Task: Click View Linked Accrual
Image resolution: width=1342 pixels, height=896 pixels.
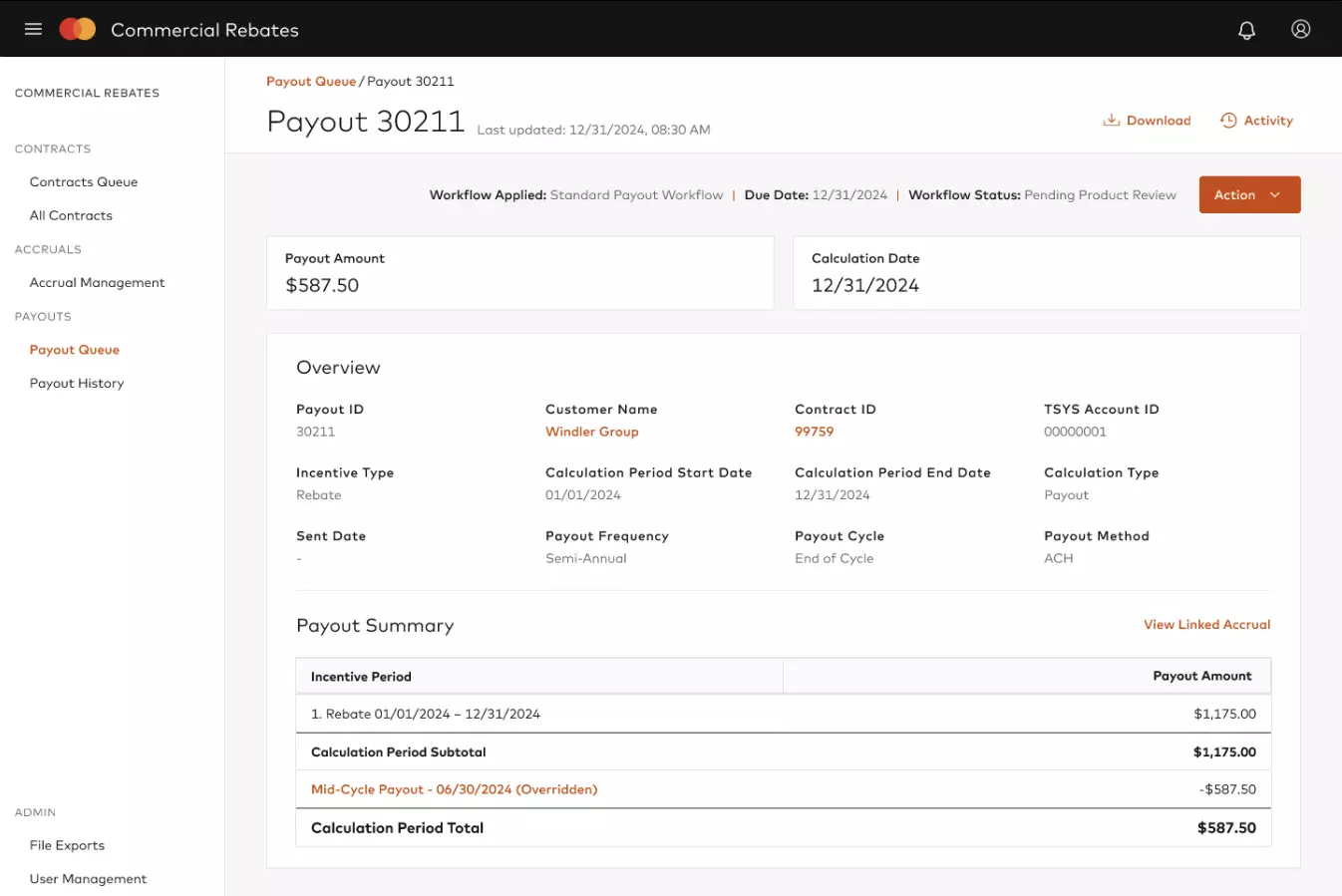Action: pos(1206,625)
